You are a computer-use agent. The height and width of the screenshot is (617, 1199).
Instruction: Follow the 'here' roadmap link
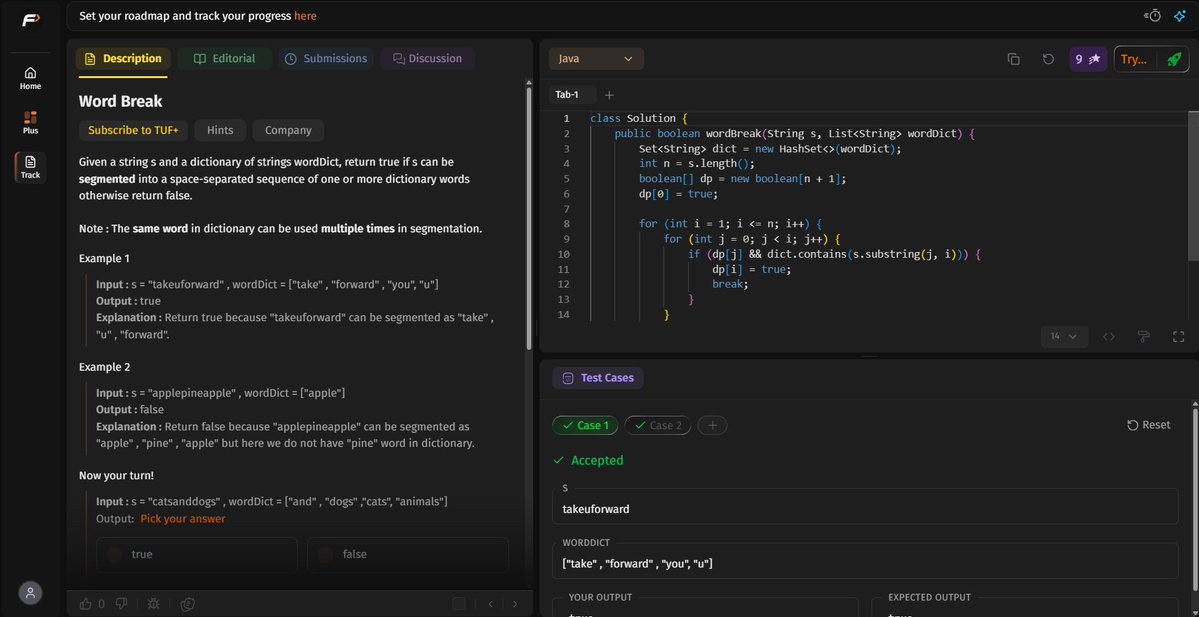pyautogui.click(x=305, y=15)
